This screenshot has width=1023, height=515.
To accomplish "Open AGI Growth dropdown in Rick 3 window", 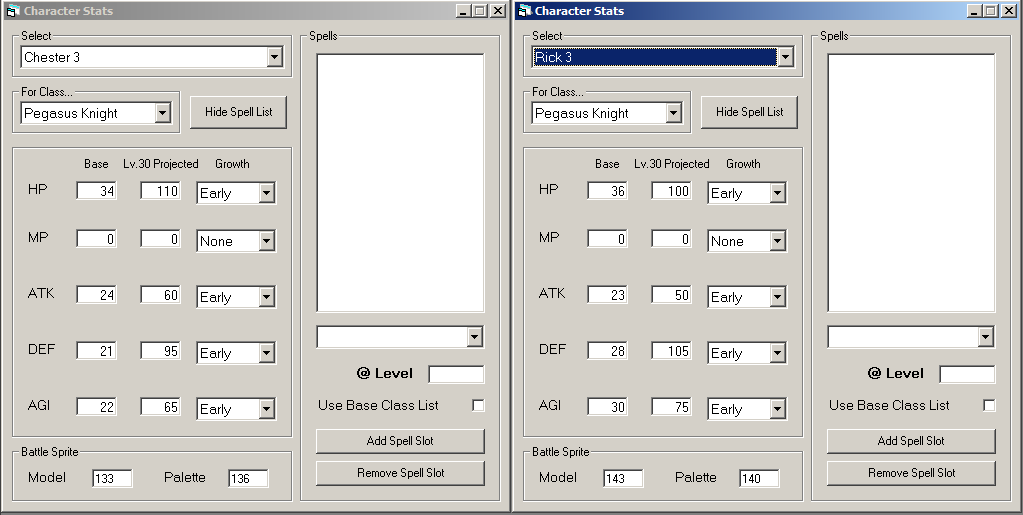I will point(777,409).
